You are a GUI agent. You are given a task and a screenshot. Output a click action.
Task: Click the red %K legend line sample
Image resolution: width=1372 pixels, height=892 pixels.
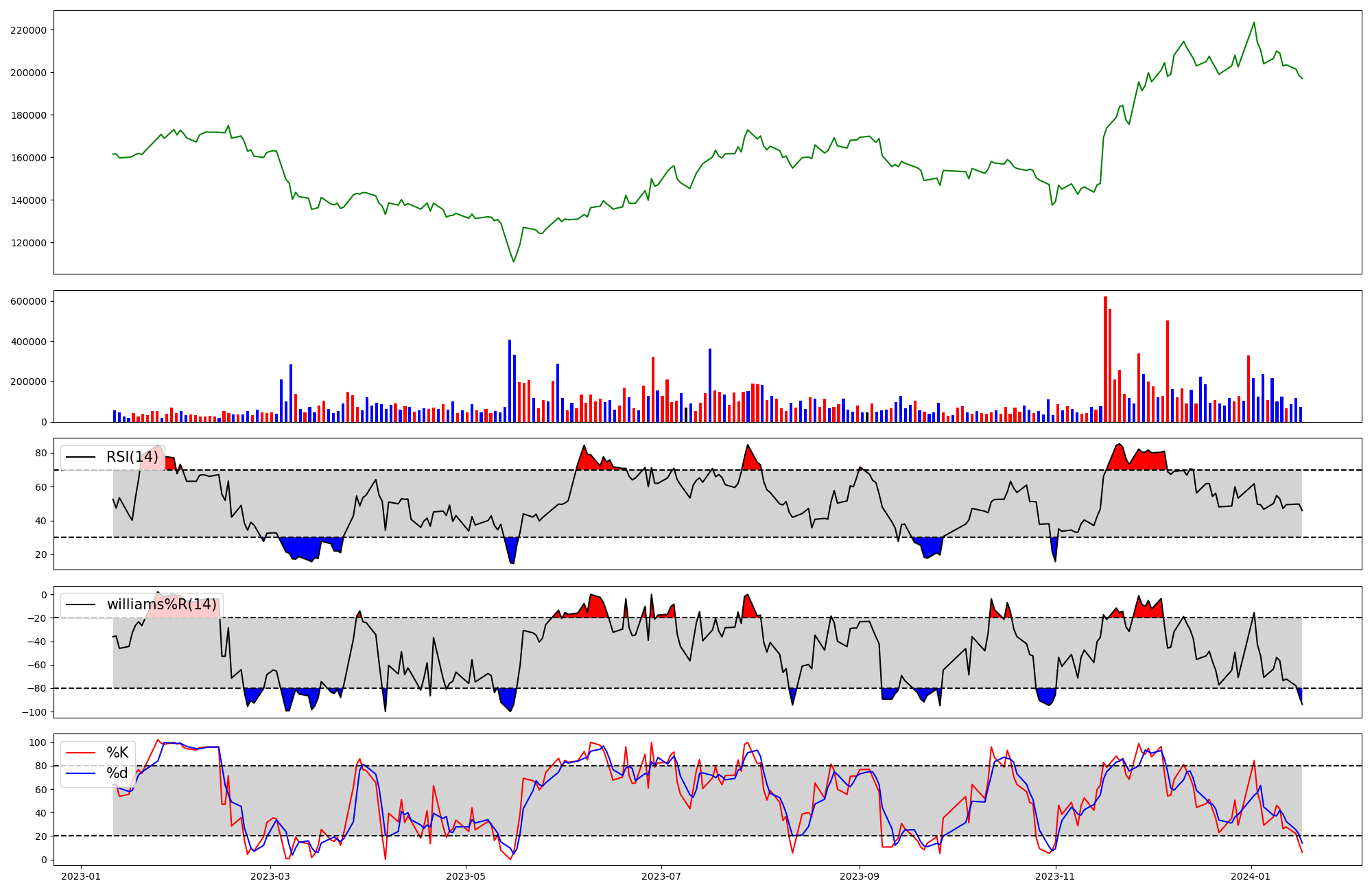pos(80,753)
